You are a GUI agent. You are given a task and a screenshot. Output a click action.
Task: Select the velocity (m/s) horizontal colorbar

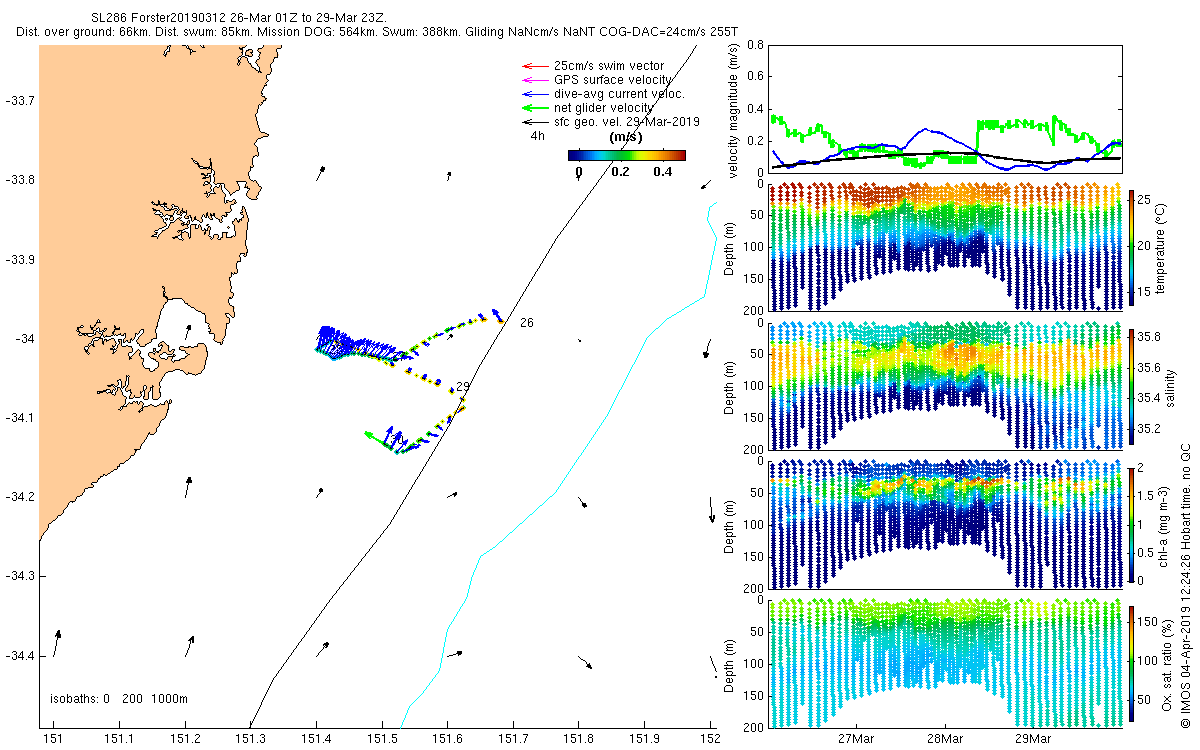pyautogui.click(x=627, y=155)
